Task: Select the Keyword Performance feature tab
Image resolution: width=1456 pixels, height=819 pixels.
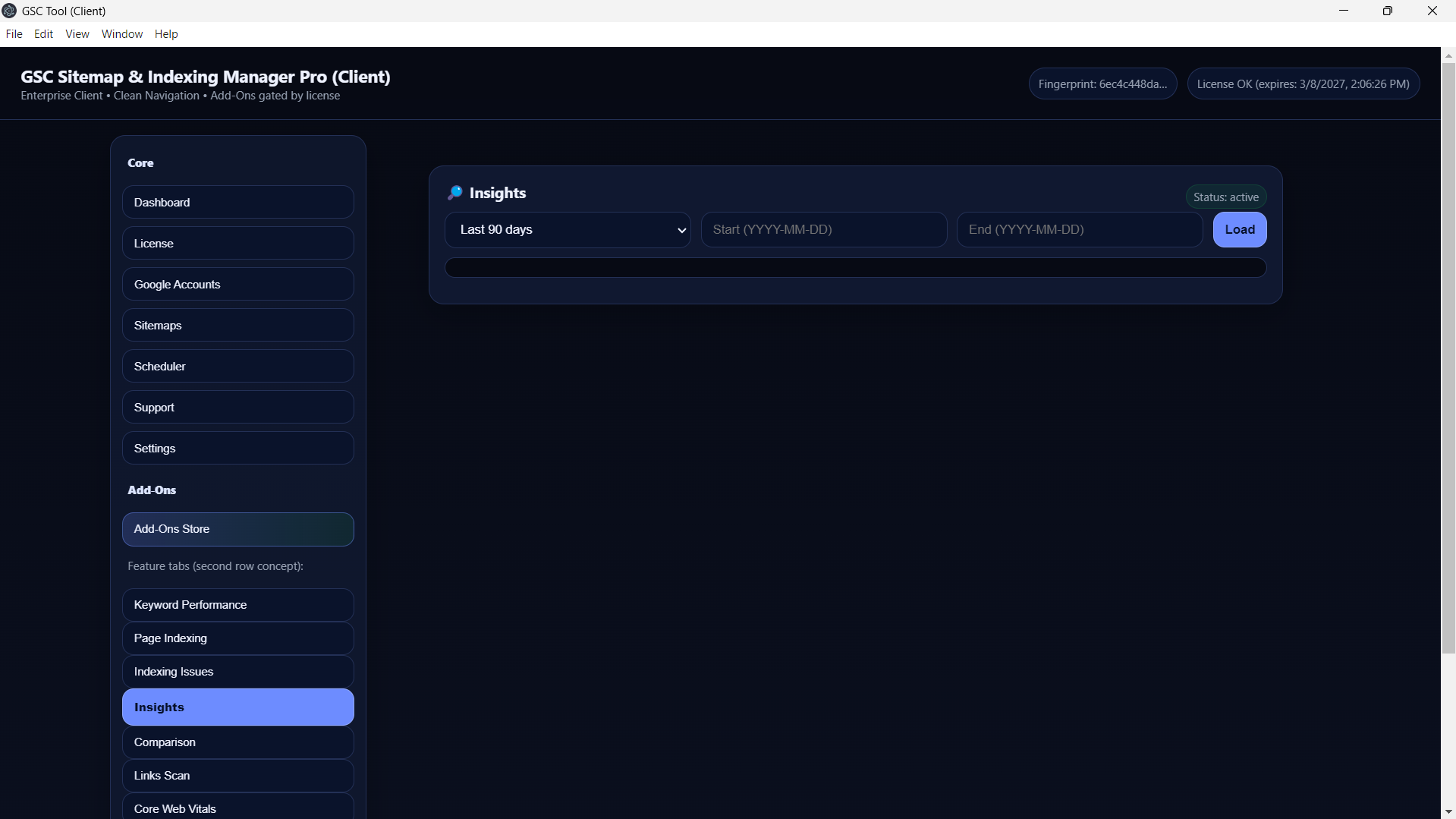Action: coord(237,605)
